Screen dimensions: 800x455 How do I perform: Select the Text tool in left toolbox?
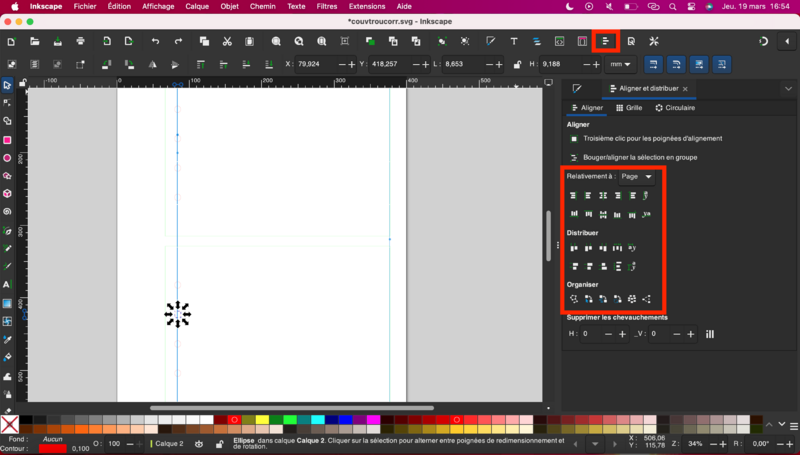7,284
